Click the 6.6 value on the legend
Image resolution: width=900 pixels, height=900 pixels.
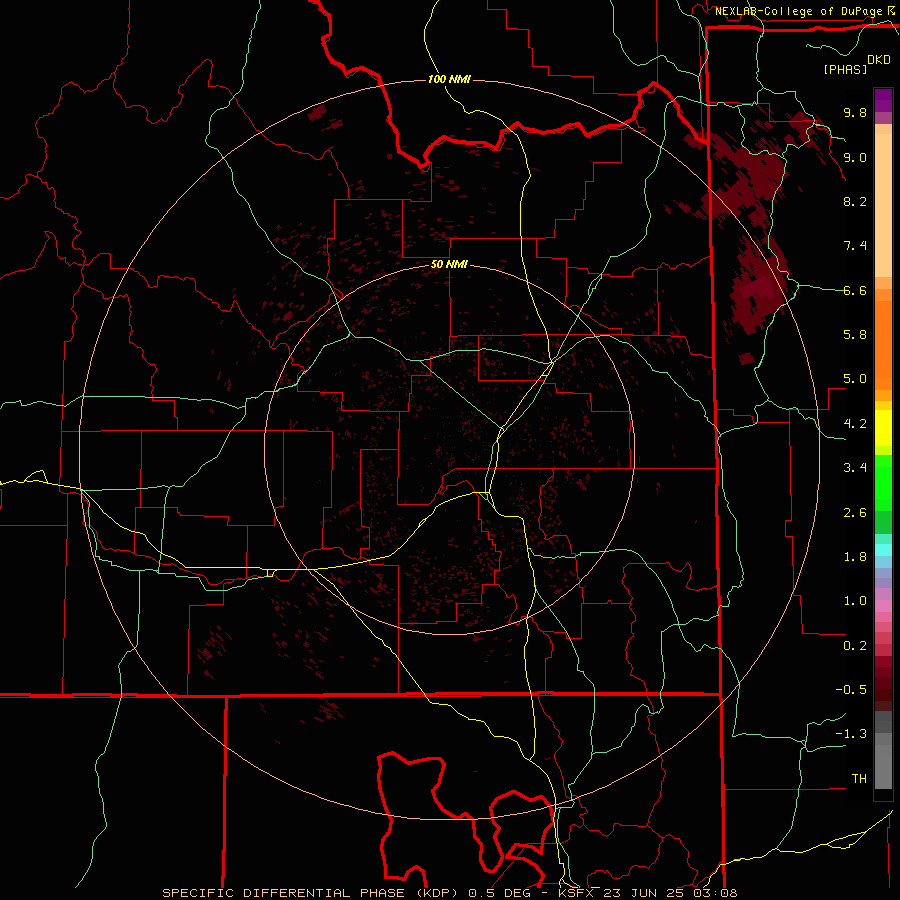[x=855, y=290]
